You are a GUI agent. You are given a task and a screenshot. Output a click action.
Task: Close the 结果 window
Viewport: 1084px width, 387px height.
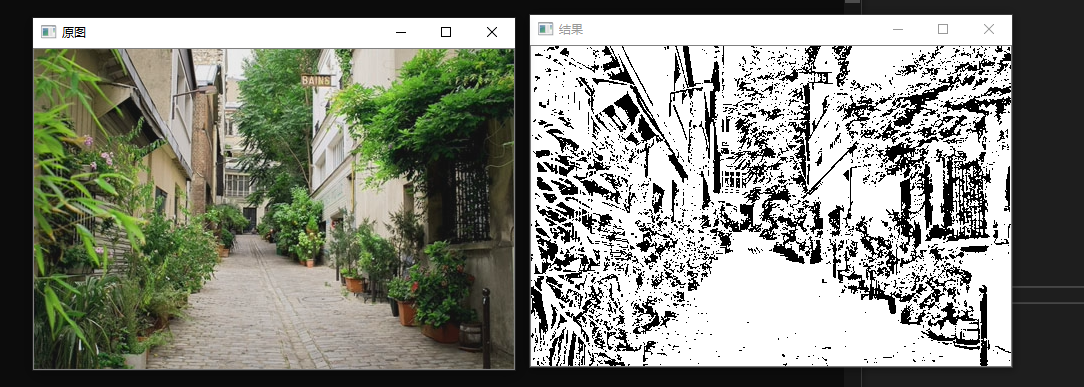[x=989, y=29]
